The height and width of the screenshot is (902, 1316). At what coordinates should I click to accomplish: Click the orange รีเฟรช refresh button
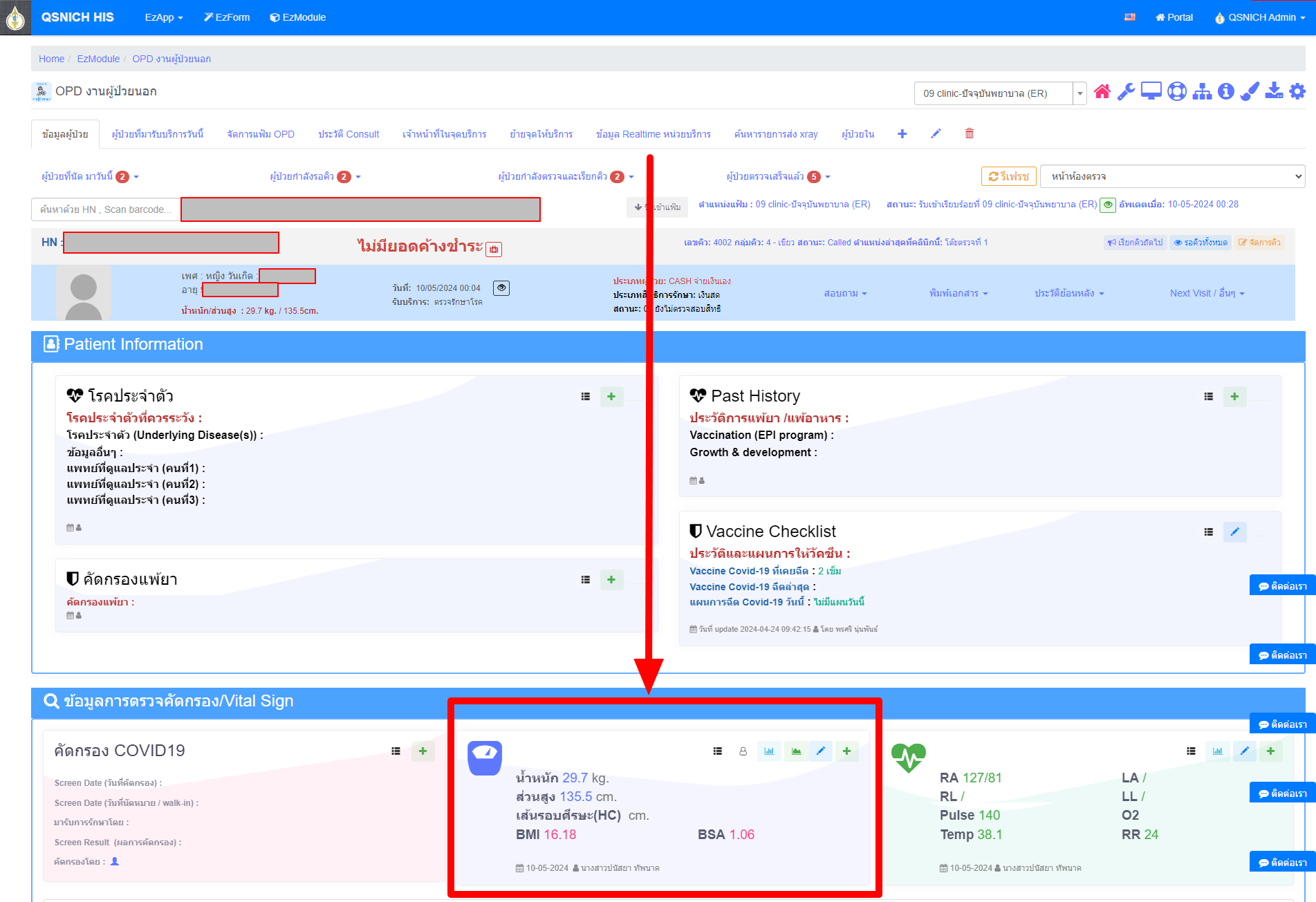[1008, 176]
